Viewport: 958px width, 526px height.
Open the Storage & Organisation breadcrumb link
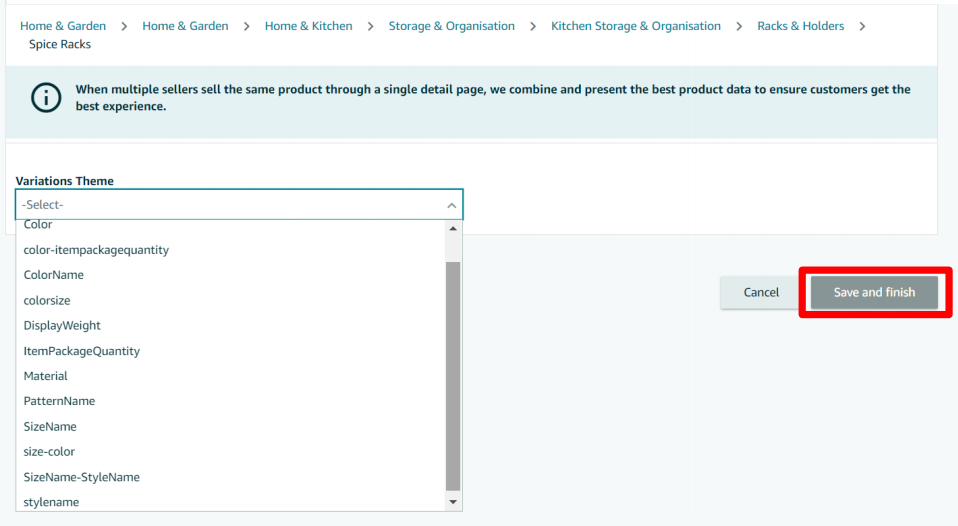(451, 26)
